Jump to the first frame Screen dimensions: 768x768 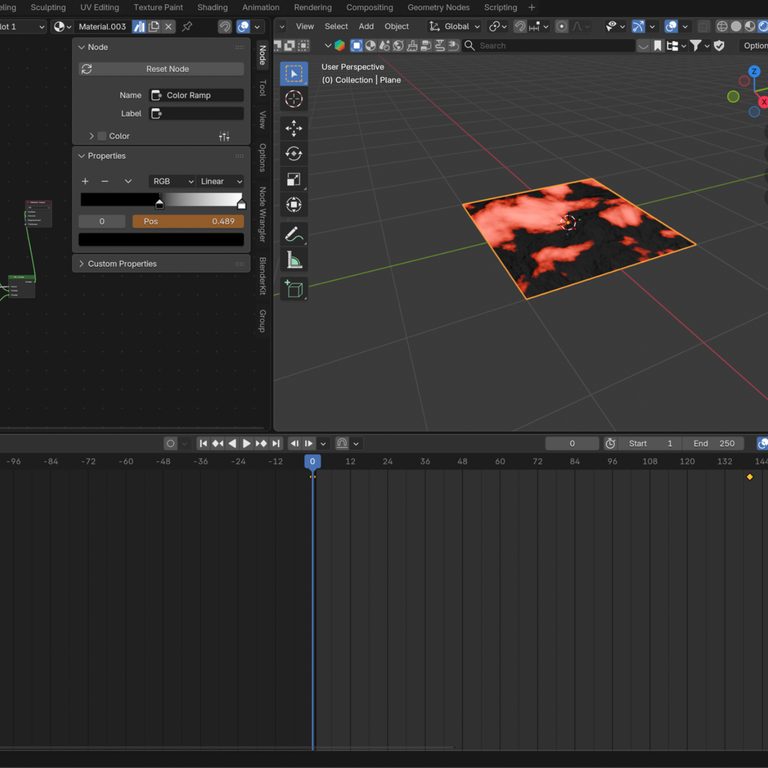pos(203,443)
